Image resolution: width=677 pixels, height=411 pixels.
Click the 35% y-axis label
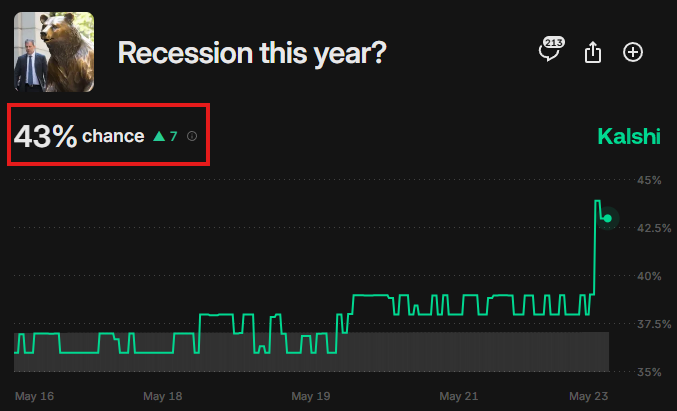tap(649, 372)
